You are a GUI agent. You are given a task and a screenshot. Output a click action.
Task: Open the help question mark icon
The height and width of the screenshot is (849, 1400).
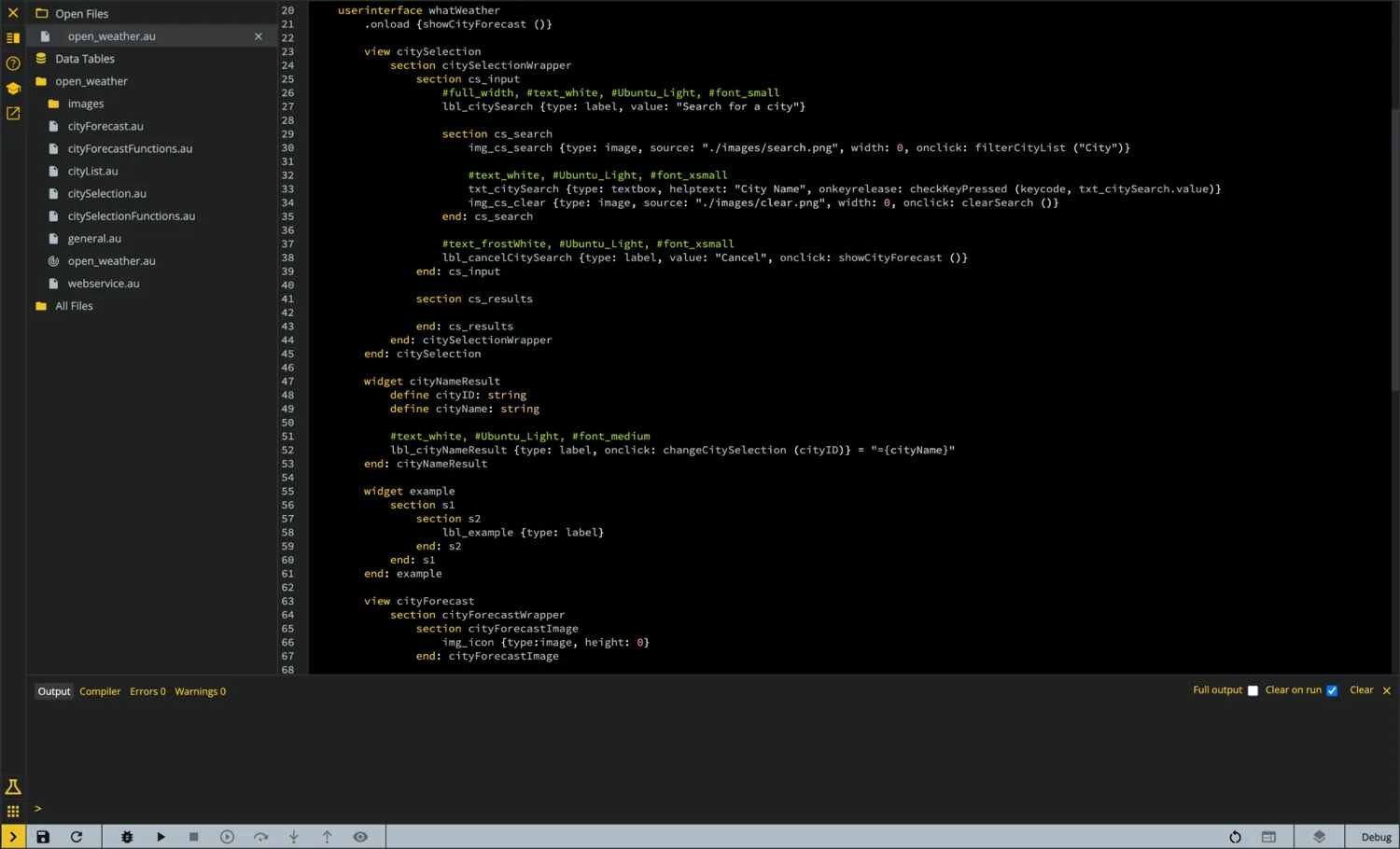pyautogui.click(x=13, y=63)
